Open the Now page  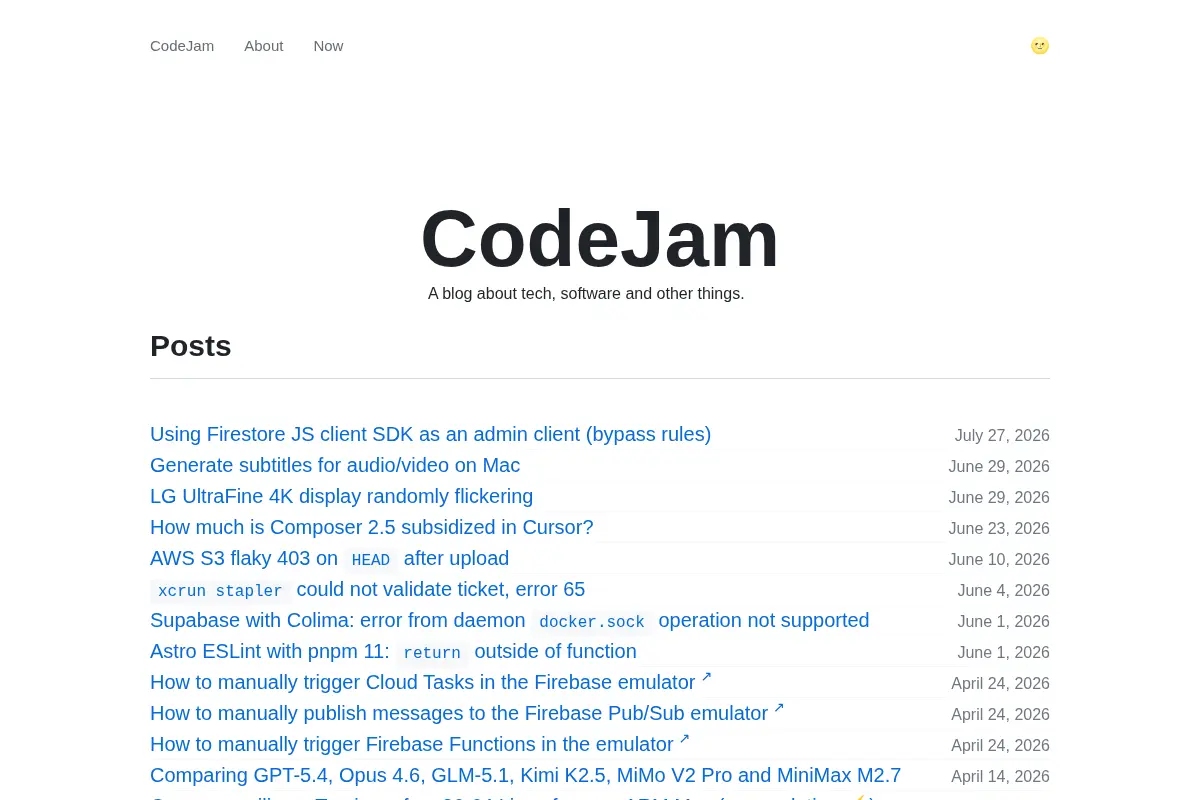click(328, 46)
